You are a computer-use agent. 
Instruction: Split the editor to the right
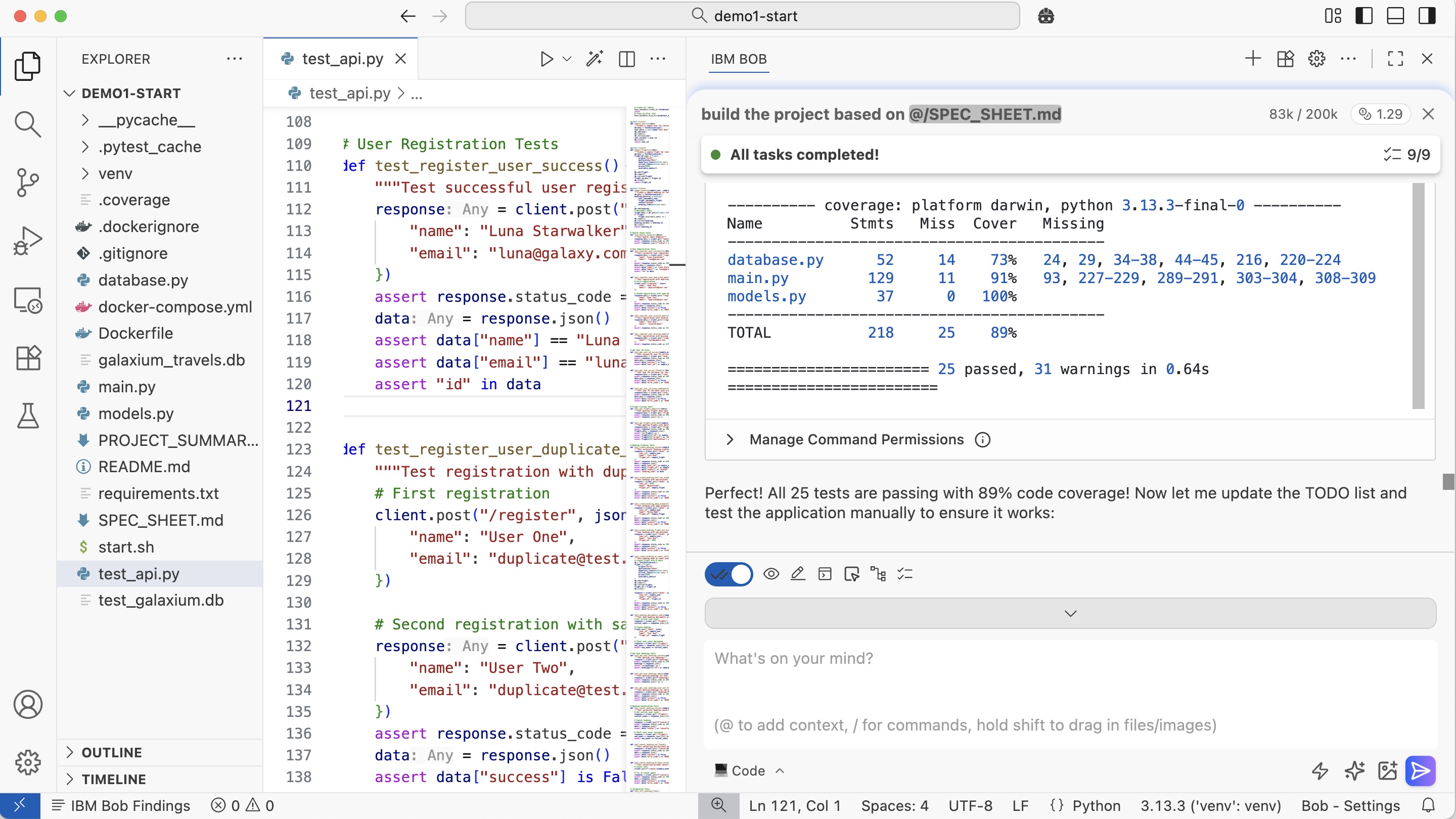[x=627, y=59]
